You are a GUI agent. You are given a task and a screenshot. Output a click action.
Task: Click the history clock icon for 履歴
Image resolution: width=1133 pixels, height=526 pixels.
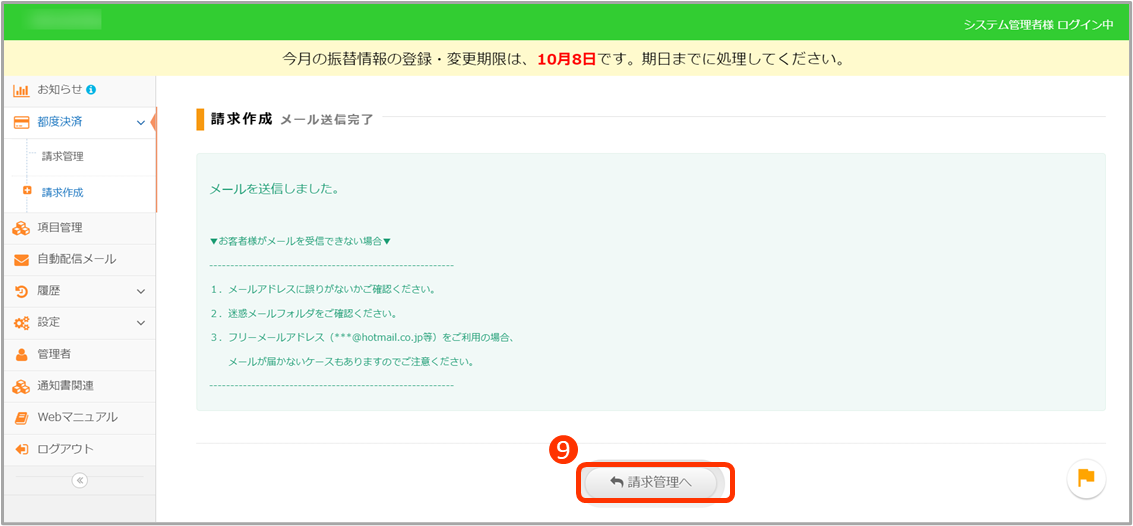click(x=21, y=291)
